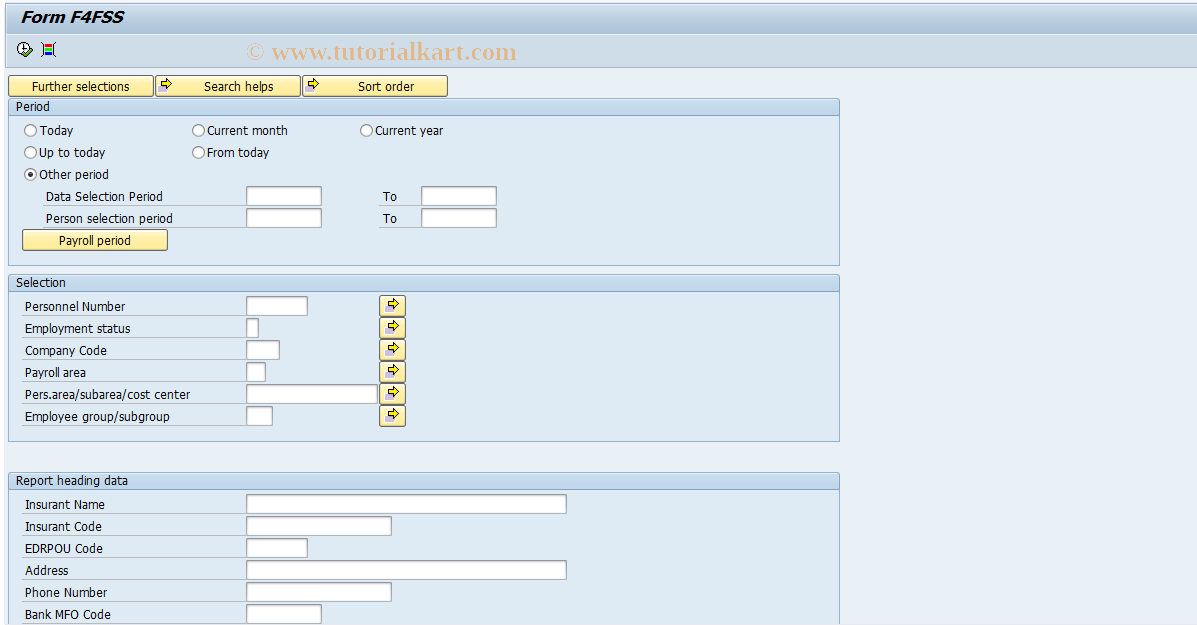Open multiple selection for Company Code

pos(392,350)
